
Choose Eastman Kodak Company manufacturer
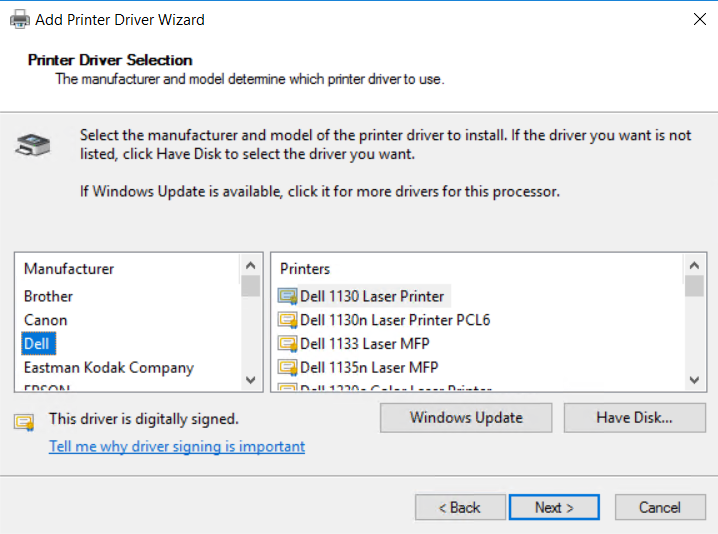pos(109,368)
